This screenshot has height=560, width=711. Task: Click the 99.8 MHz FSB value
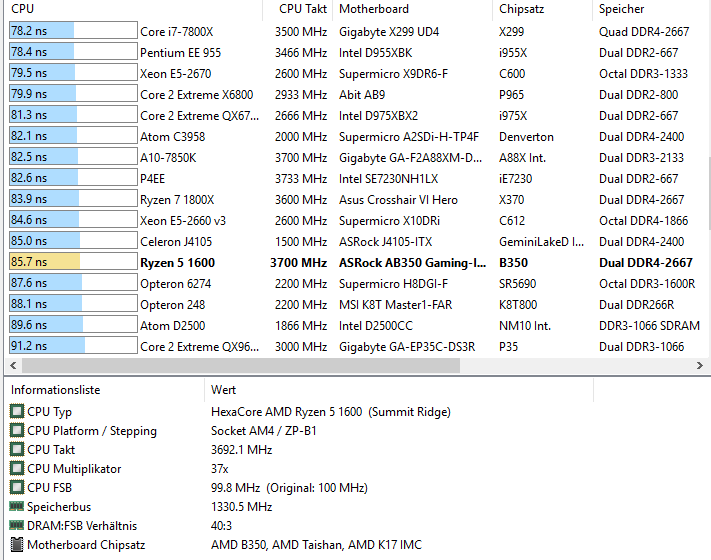click(289, 488)
